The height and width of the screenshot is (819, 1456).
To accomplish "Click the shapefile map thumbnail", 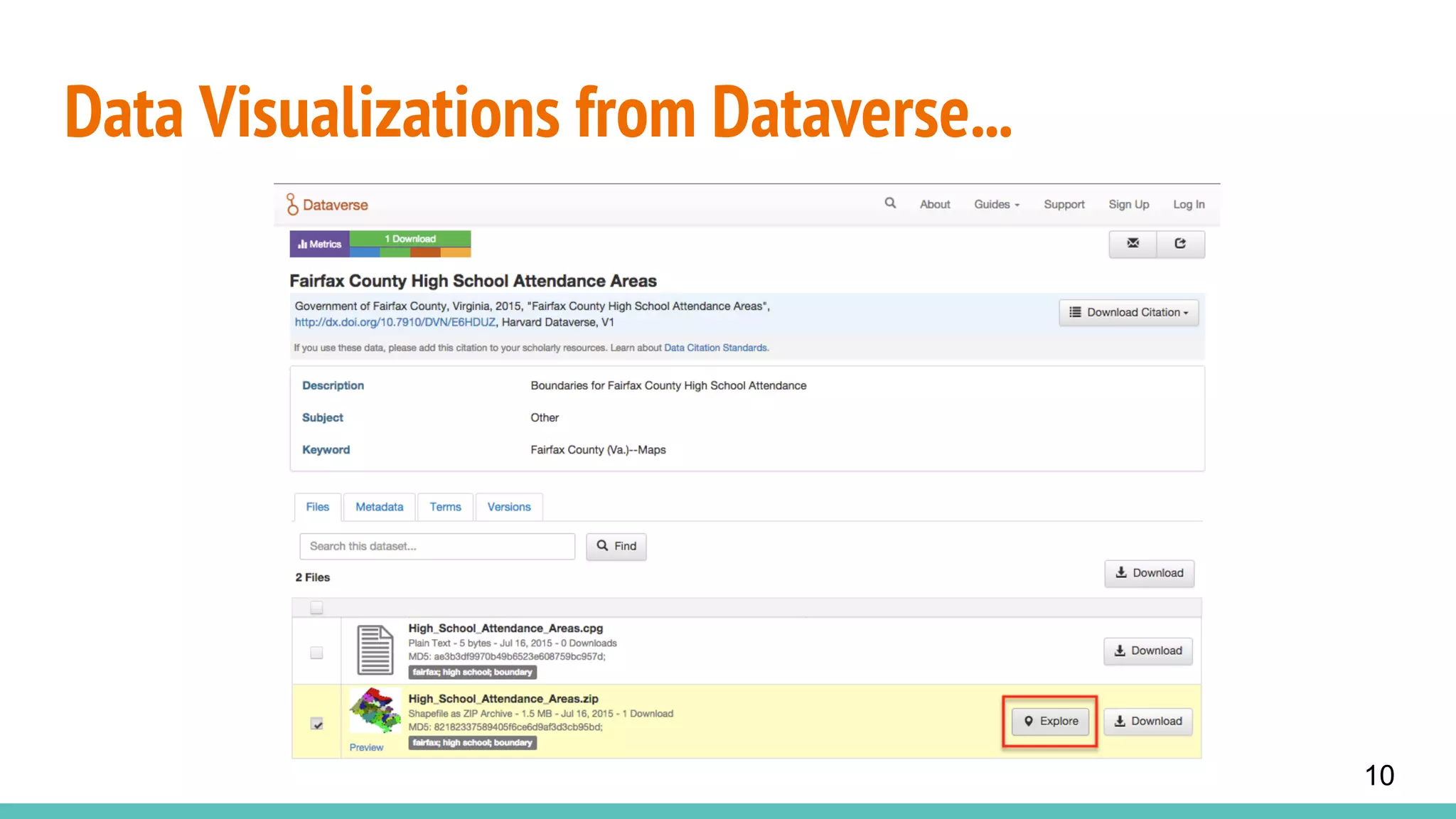I will [375, 710].
